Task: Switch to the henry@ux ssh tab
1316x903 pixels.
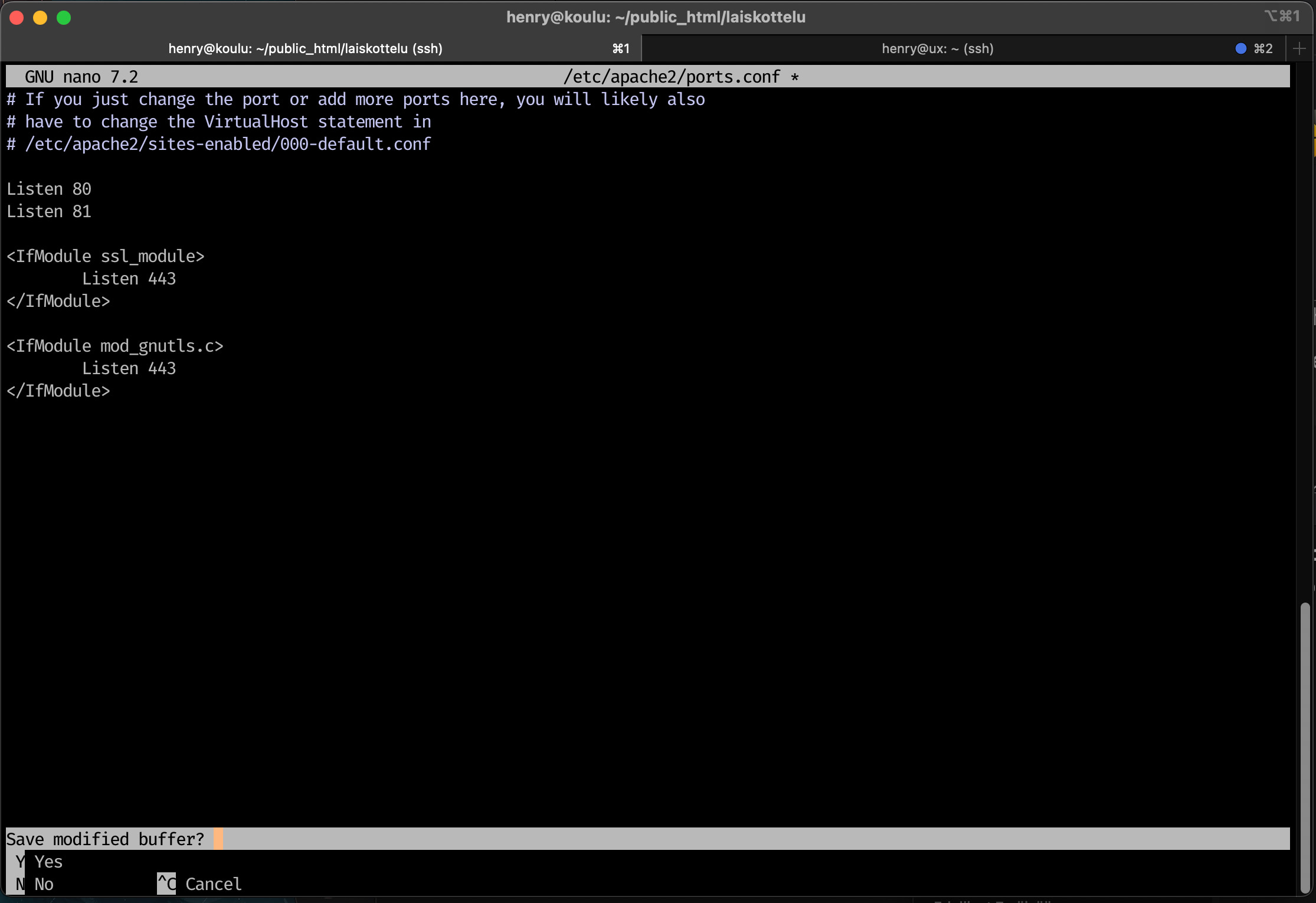Action: pyautogui.click(x=937, y=48)
